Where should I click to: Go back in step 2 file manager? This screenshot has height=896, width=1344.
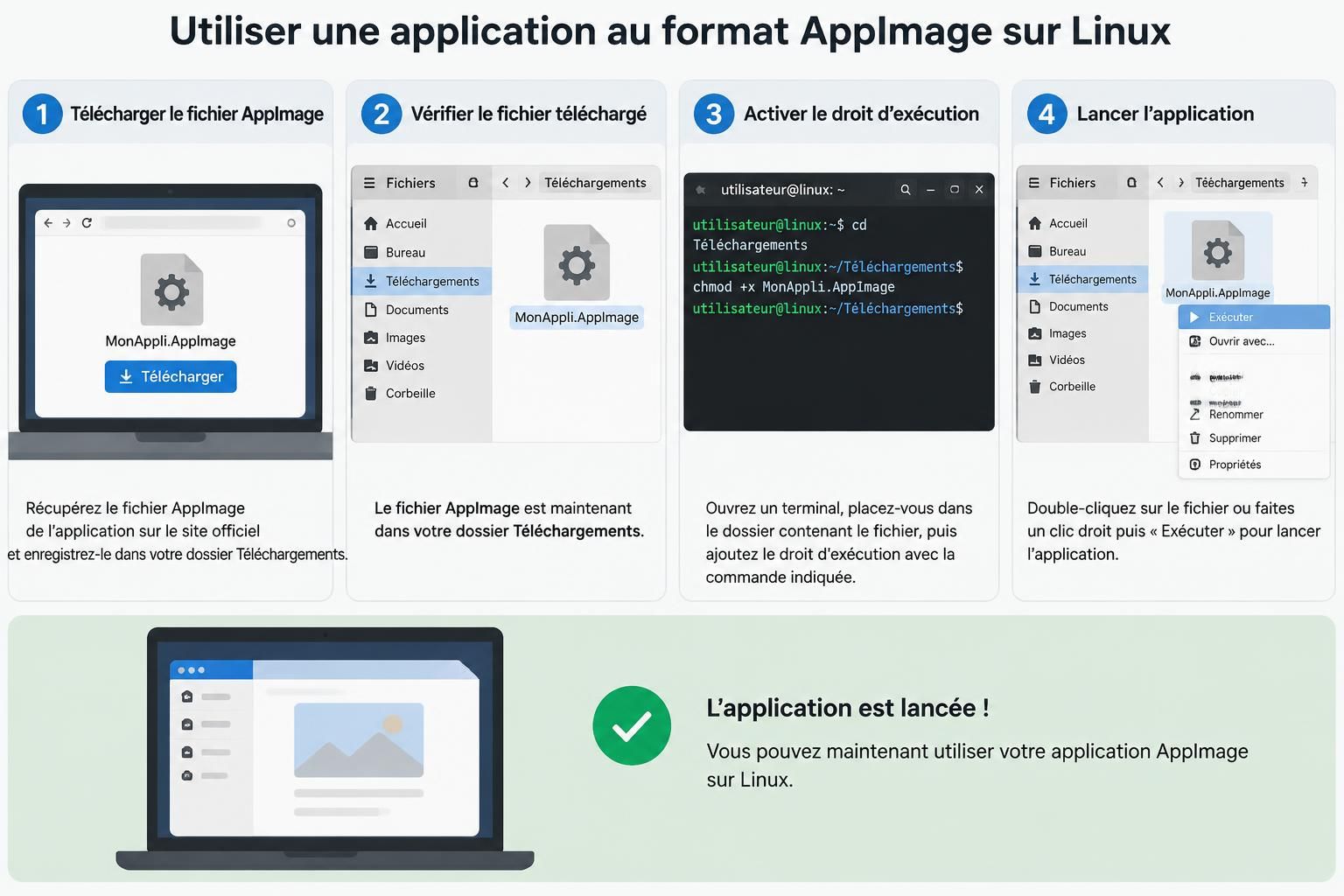[506, 183]
